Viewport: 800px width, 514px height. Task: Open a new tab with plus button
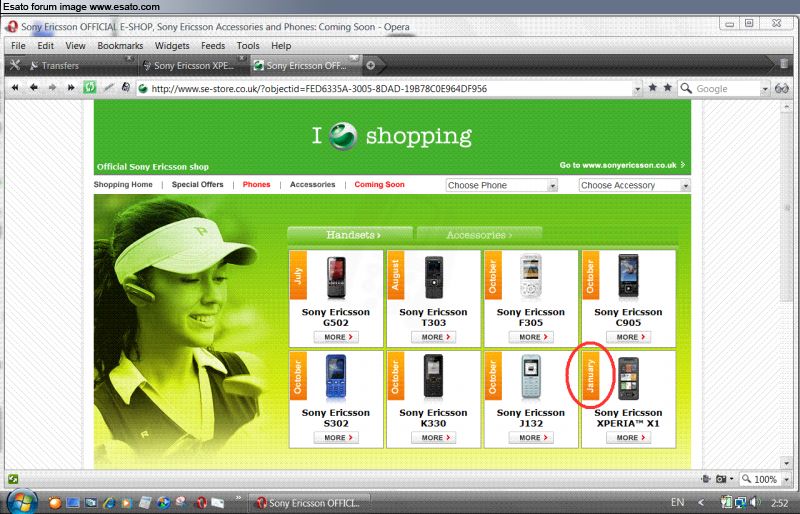coord(371,65)
